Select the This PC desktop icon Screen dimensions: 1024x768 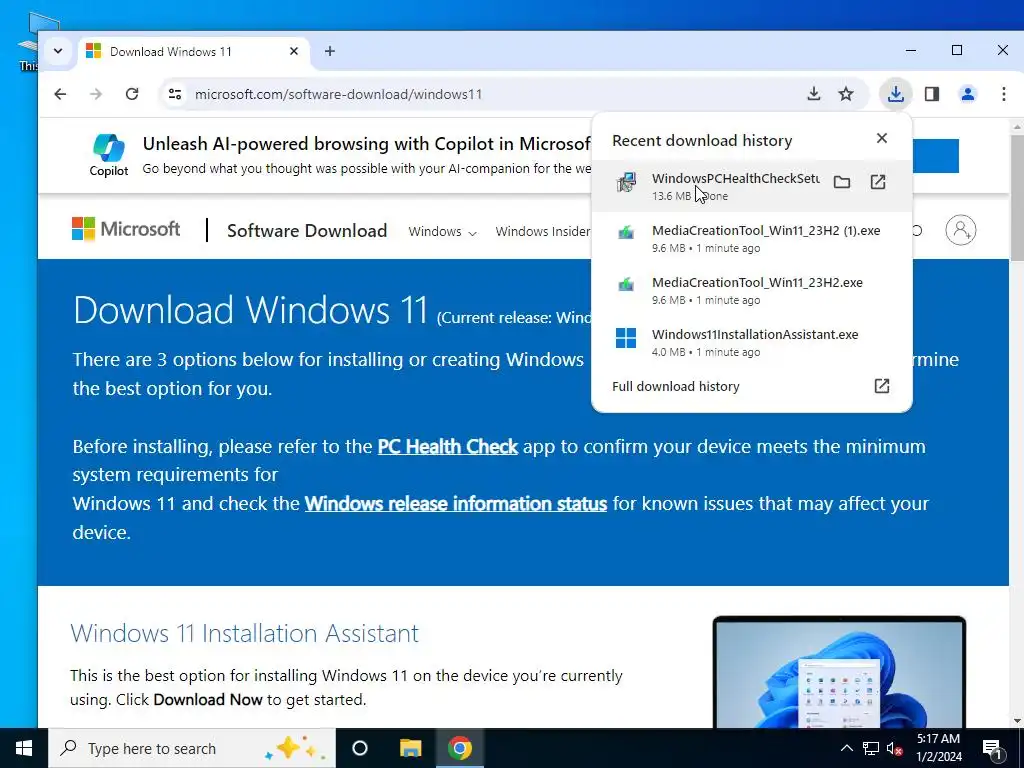coord(29,42)
